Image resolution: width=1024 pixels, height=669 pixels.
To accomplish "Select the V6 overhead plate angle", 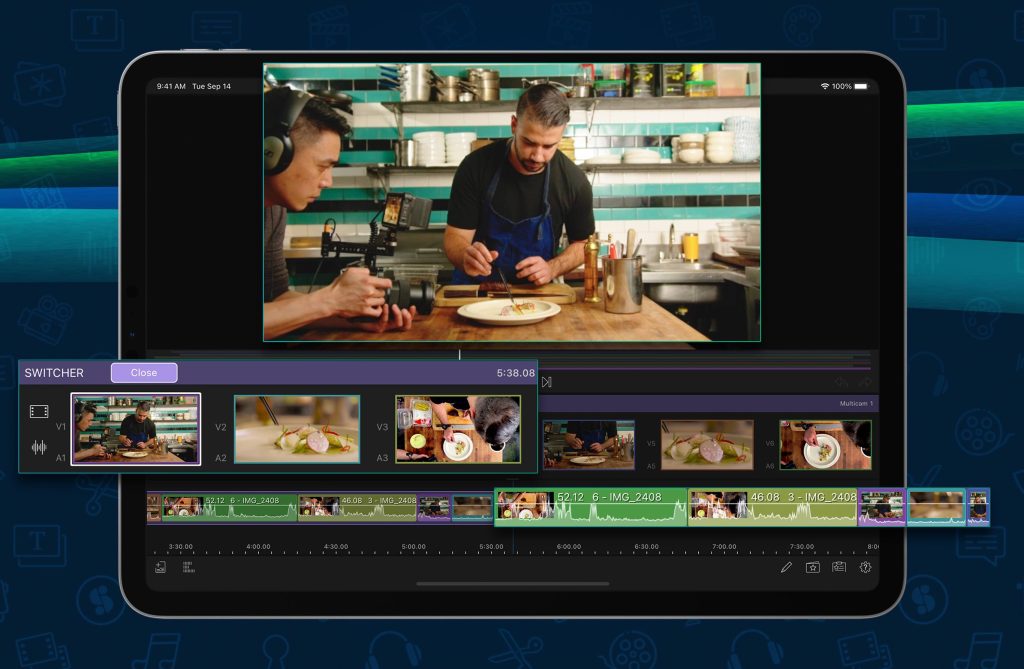I will point(825,444).
